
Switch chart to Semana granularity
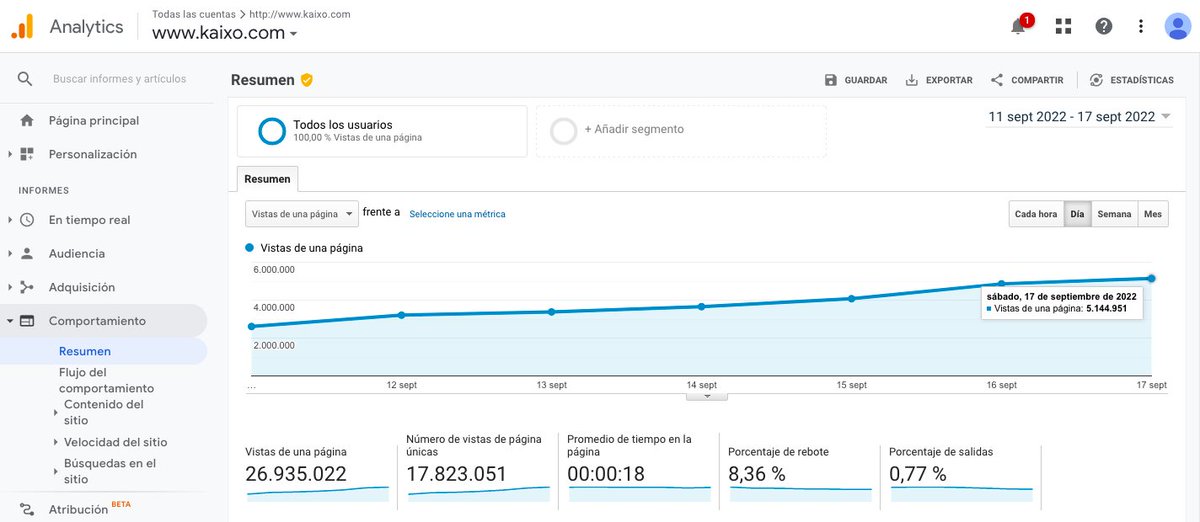pyautogui.click(x=1114, y=214)
